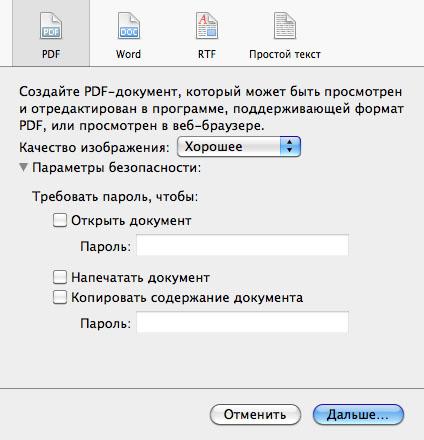
Task: Focus the password field under Копировать содержание
Action: [x=242, y=323]
